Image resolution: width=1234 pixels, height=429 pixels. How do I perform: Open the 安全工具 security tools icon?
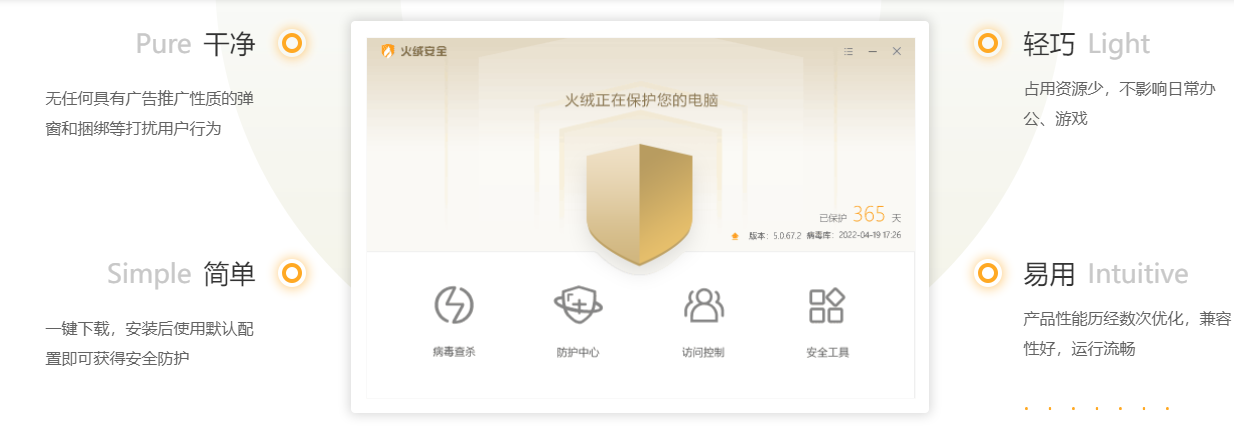(x=827, y=305)
